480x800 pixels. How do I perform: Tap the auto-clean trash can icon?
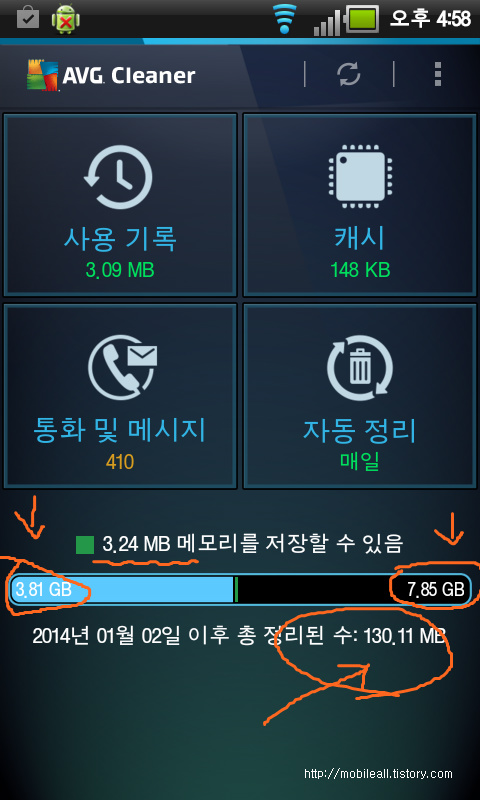(x=361, y=368)
